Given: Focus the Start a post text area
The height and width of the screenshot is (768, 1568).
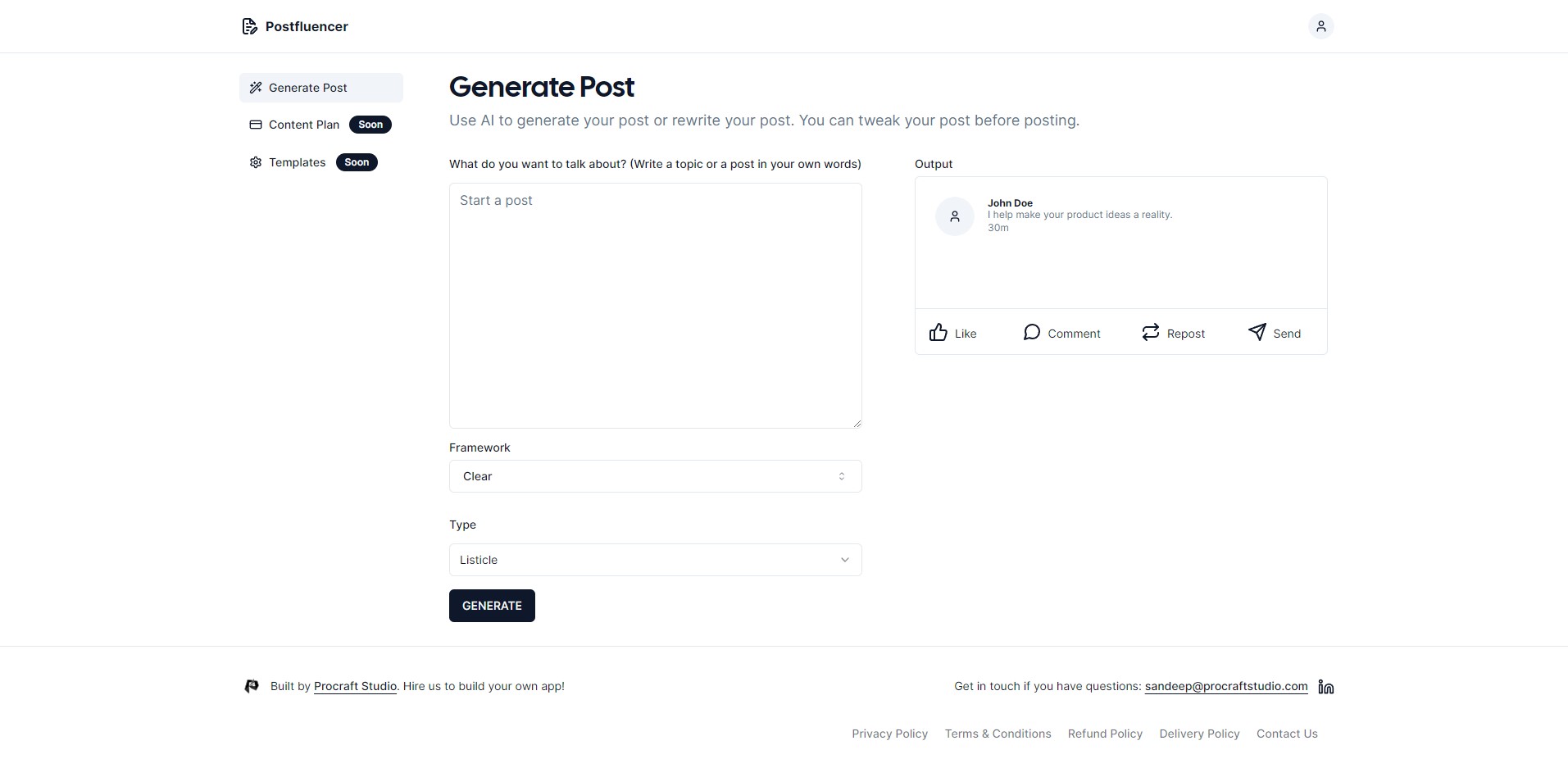Looking at the screenshot, I should pos(655,306).
